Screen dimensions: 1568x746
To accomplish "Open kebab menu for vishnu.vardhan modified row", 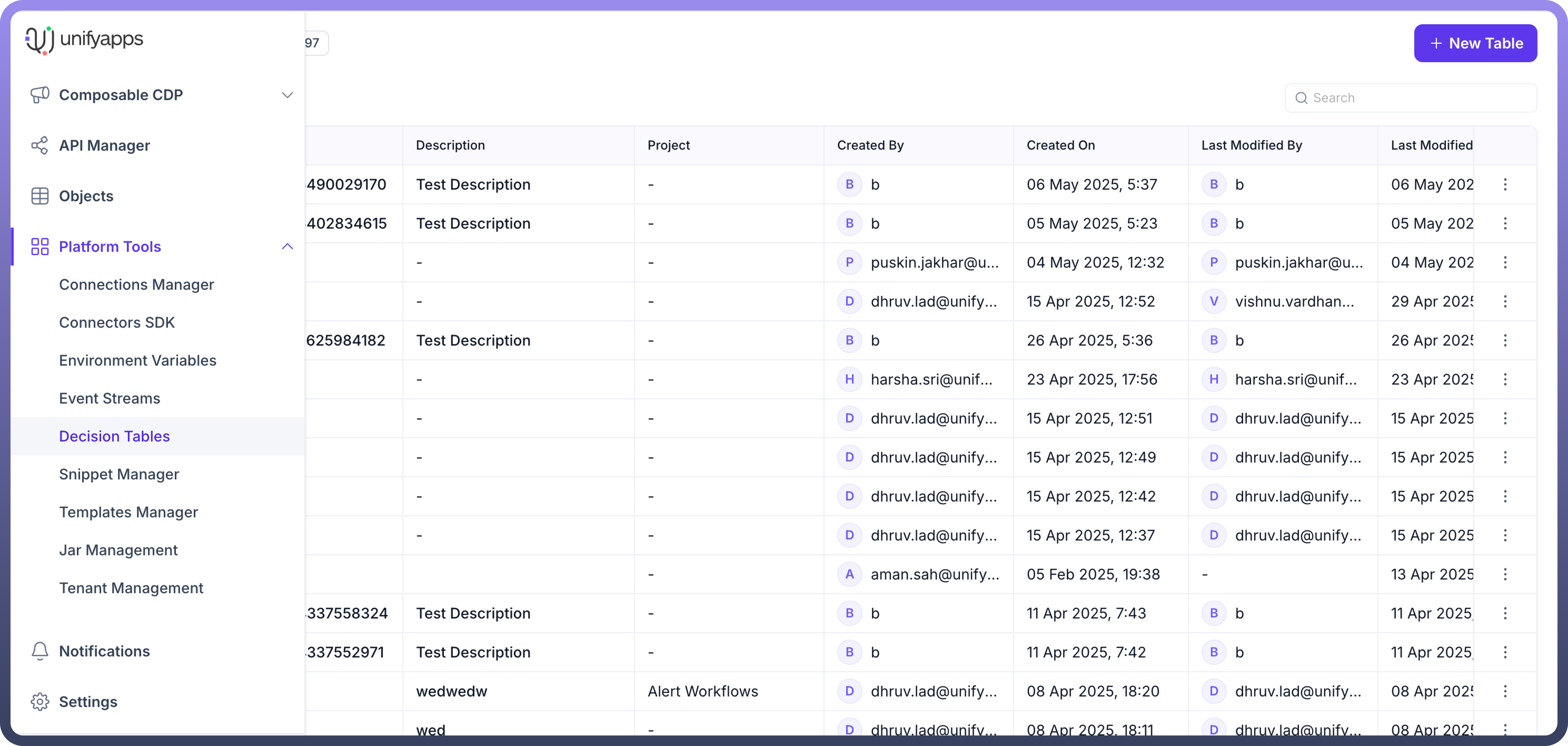I will click(1505, 301).
